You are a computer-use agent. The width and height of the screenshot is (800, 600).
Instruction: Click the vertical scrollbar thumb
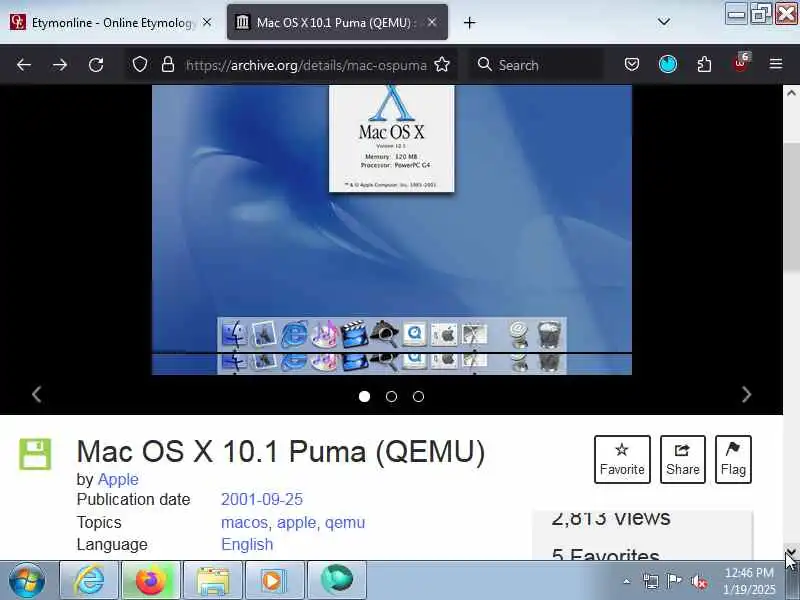791,208
